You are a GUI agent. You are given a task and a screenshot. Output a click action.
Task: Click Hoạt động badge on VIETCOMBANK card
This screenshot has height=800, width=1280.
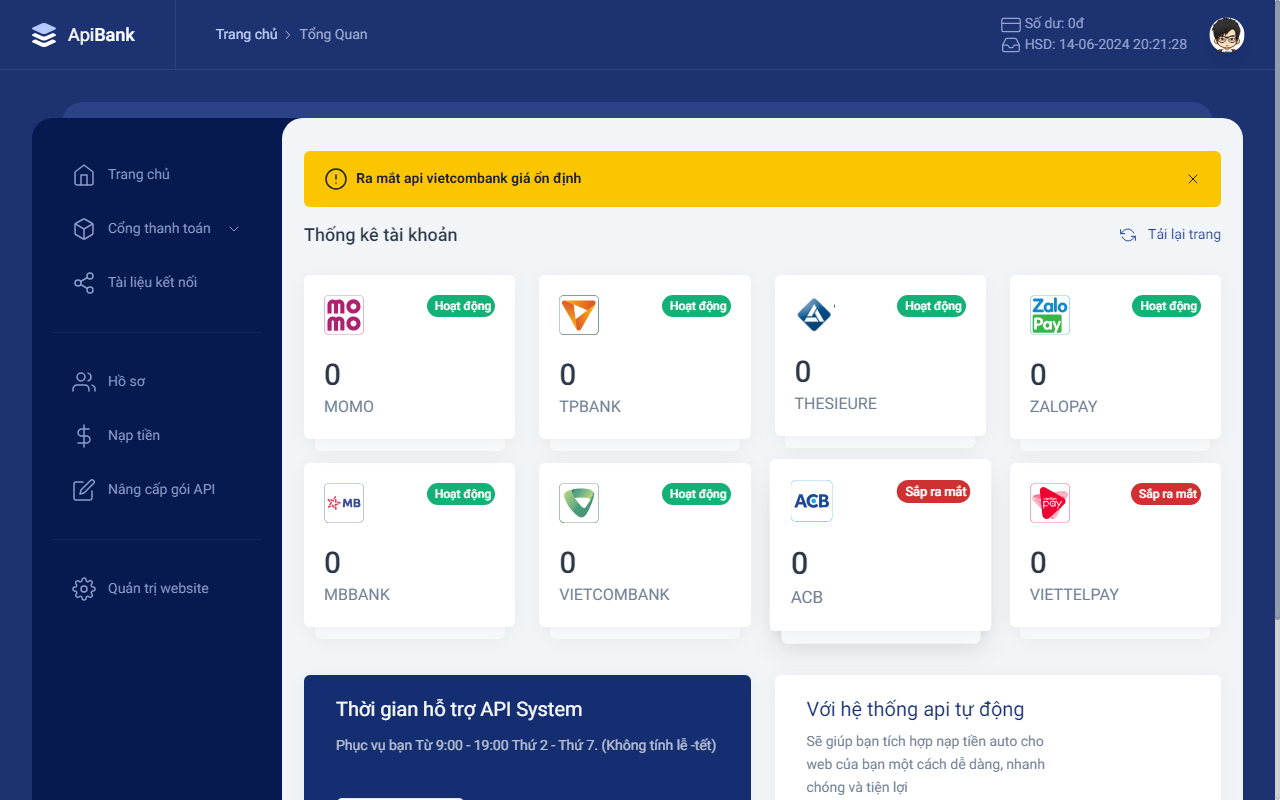click(697, 494)
